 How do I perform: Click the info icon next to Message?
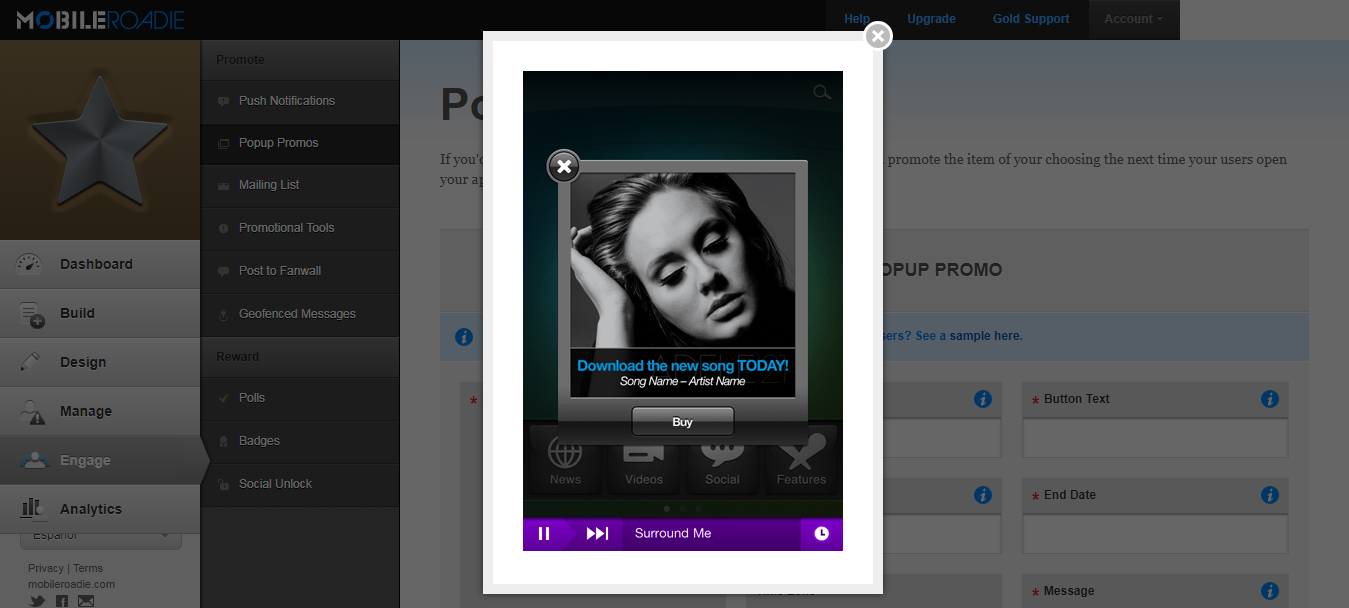[x=1270, y=591]
